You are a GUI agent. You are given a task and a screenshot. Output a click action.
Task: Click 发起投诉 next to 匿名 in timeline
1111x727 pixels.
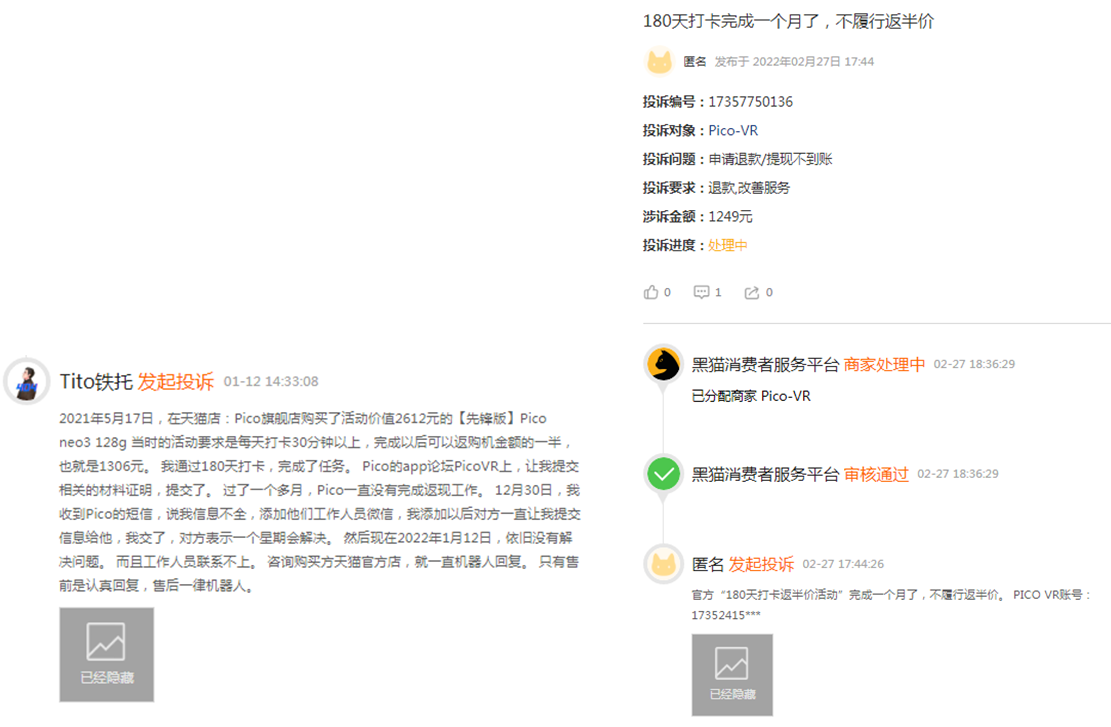[x=762, y=564]
